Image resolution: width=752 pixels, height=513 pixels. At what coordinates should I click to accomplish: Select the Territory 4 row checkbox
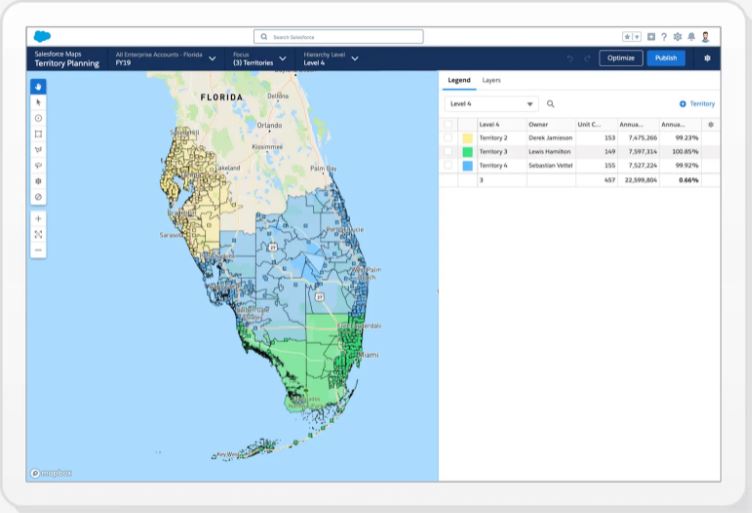[448, 165]
